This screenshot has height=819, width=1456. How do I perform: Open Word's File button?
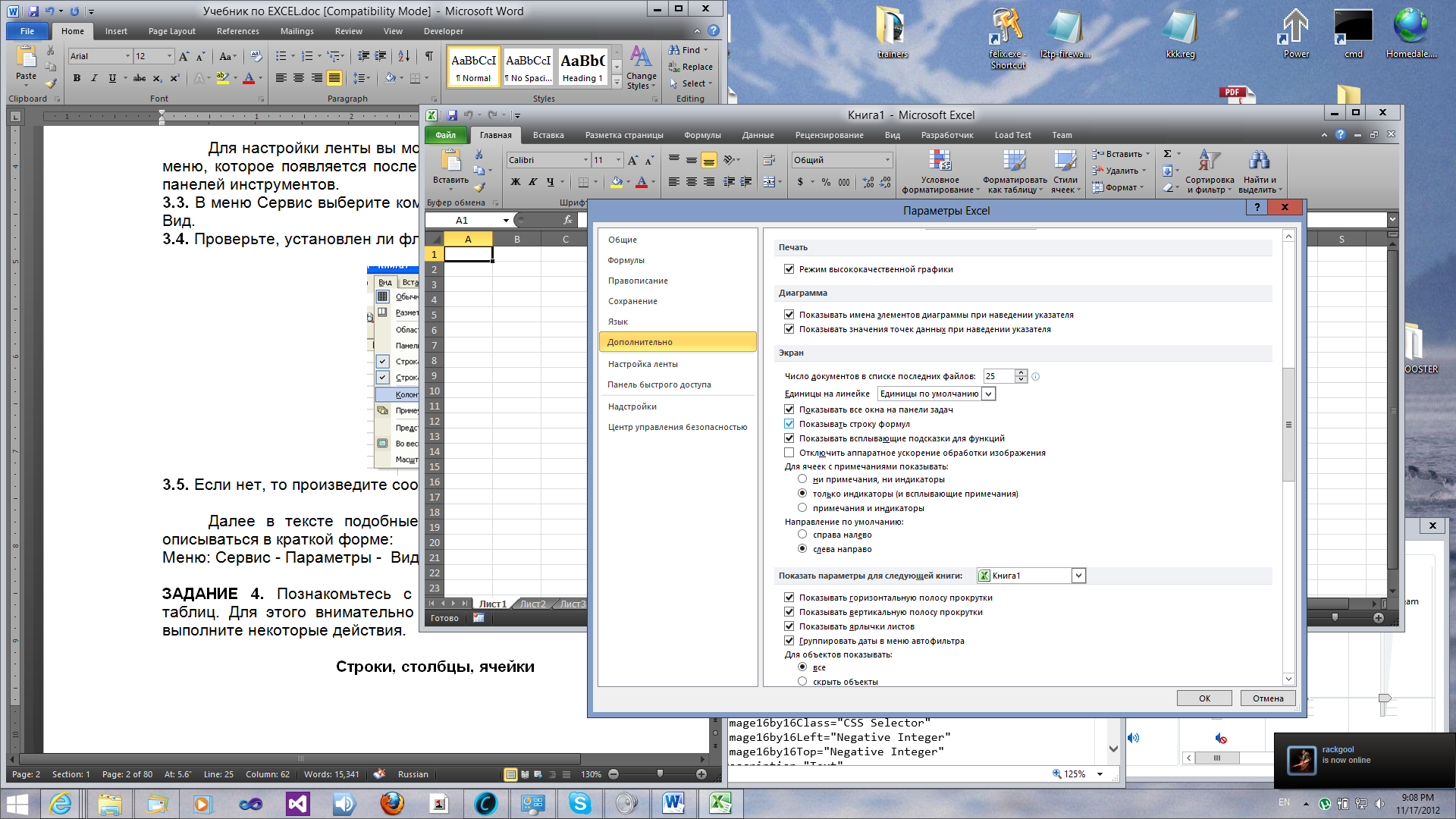click(27, 31)
